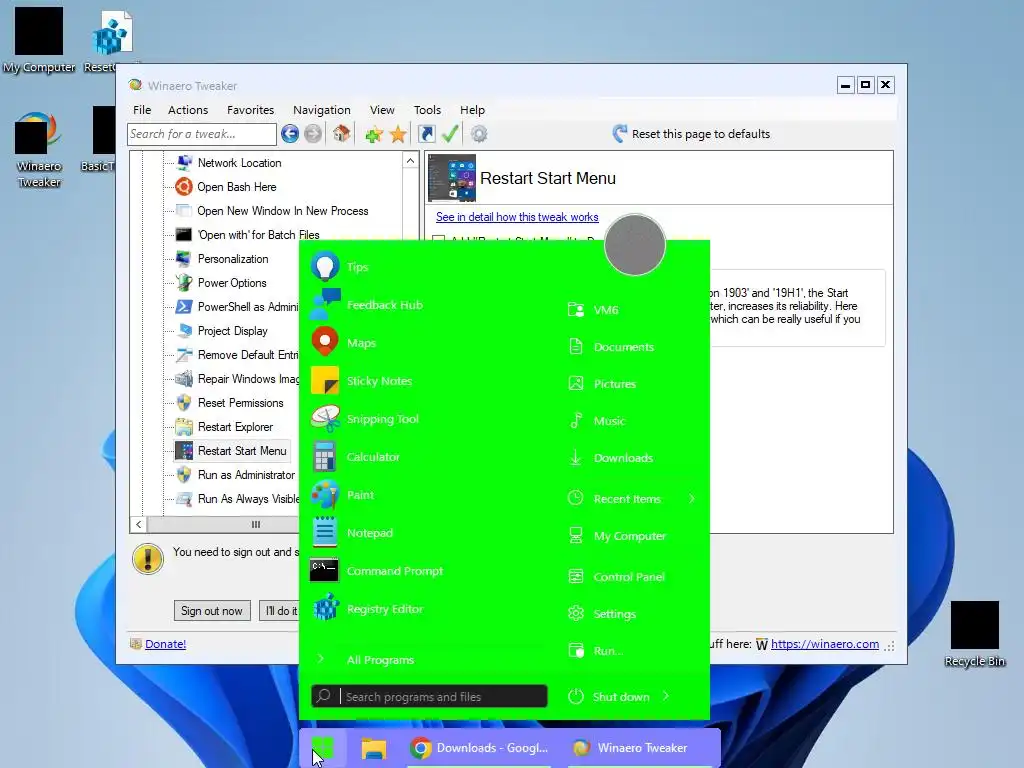Click Sign out now button
The width and height of the screenshot is (1024, 768).
click(x=212, y=611)
